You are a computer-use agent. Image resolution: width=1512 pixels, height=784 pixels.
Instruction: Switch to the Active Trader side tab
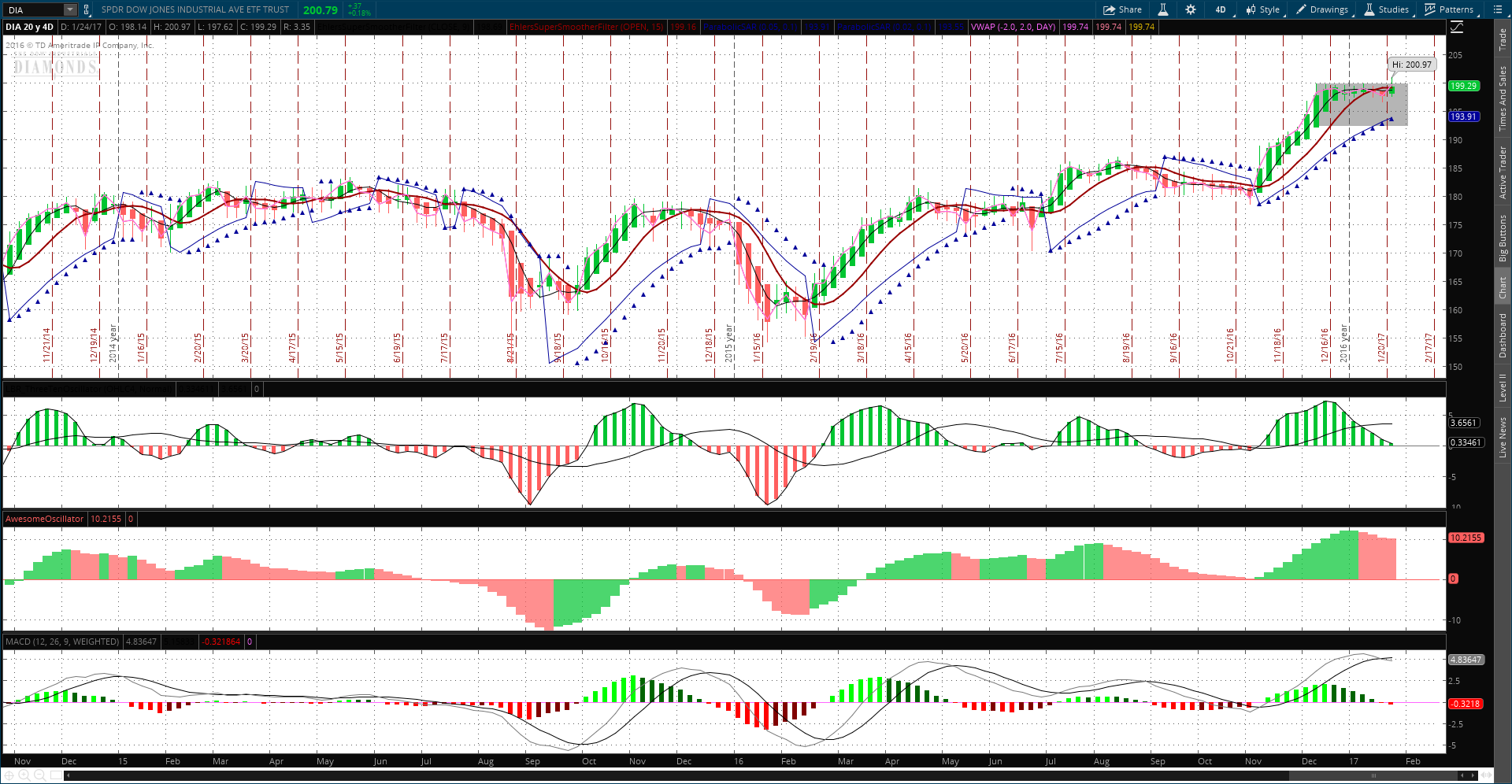[x=1503, y=172]
